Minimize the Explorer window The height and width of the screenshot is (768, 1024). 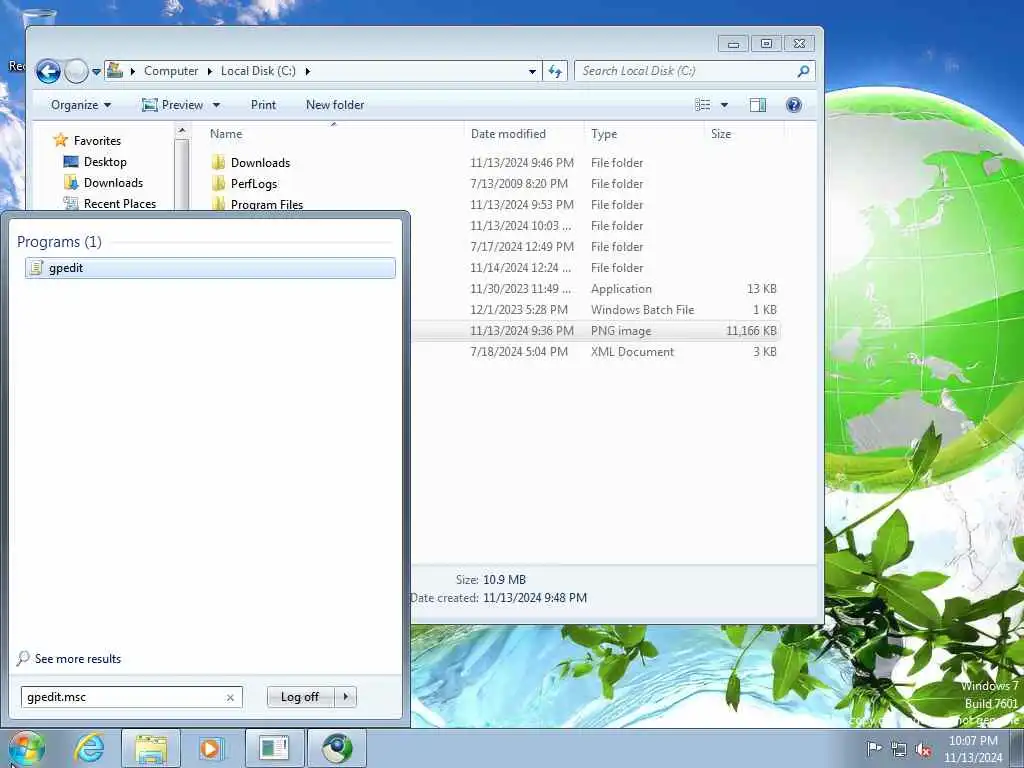click(733, 44)
